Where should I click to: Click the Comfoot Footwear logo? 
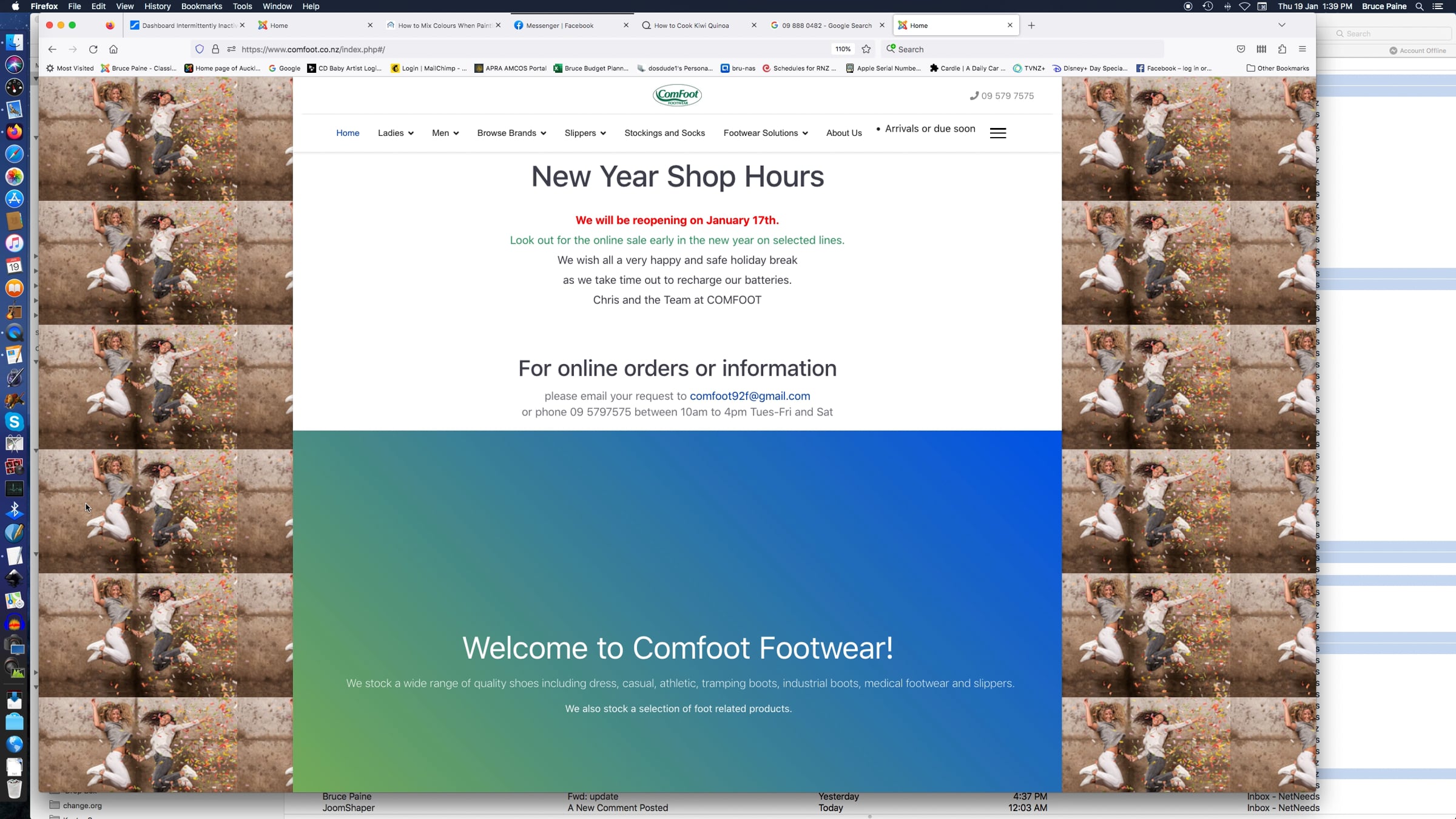pos(677,95)
